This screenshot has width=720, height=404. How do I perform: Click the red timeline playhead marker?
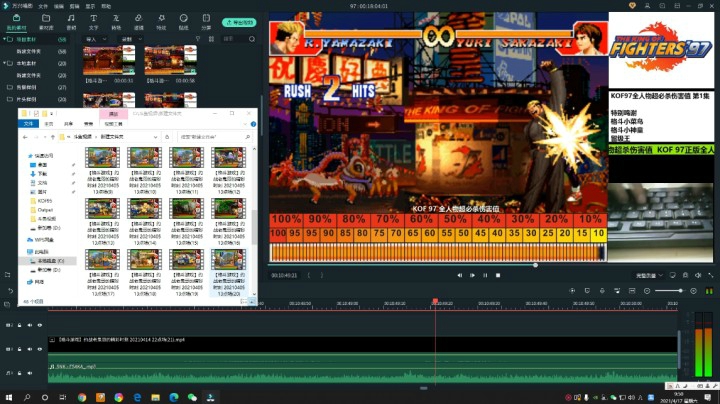click(x=435, y=301)
